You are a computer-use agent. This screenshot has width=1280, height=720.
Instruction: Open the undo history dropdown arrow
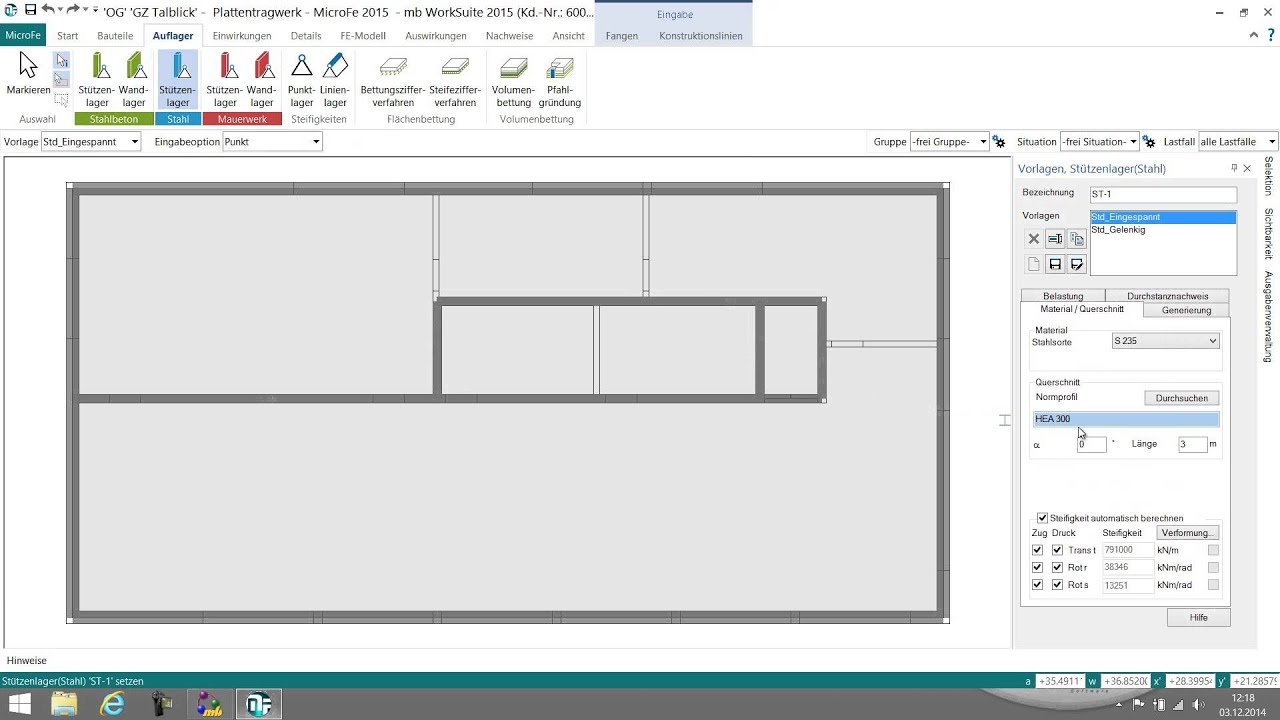click(58, 10)
